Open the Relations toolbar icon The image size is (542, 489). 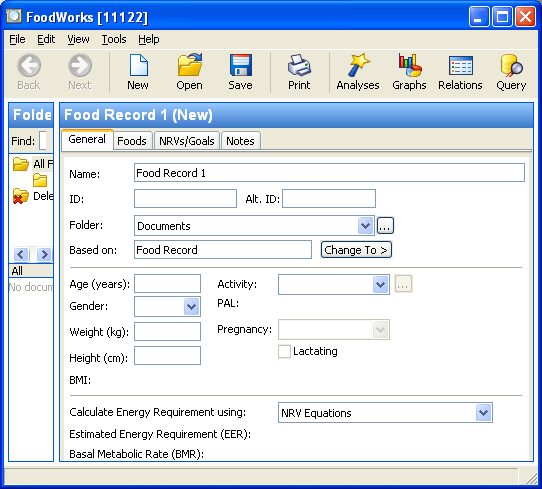(x=460, y=65)
